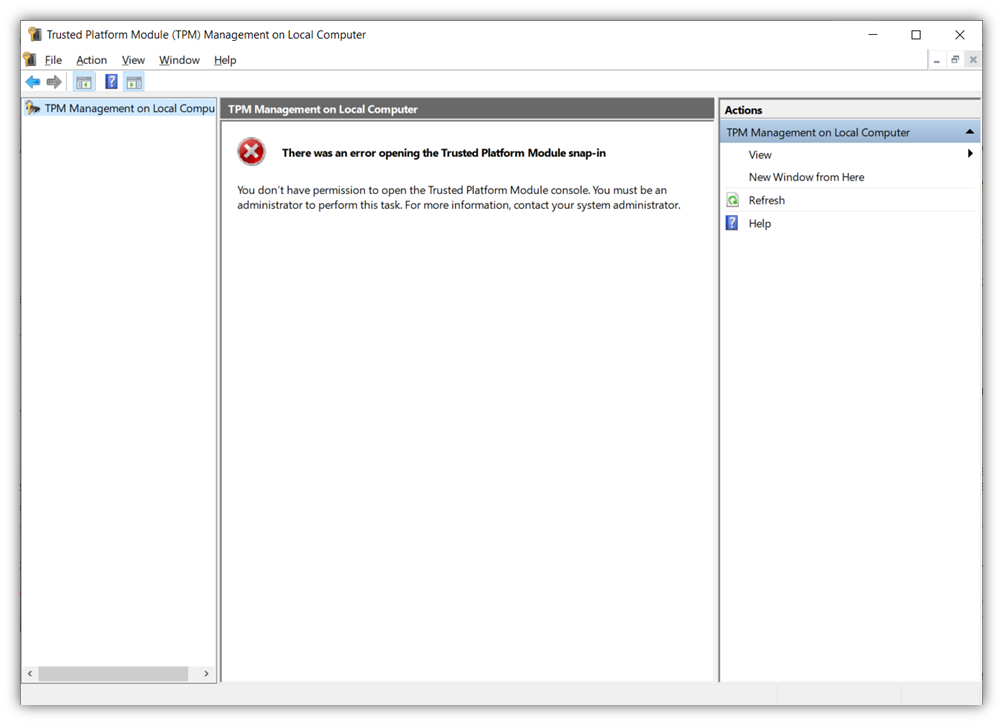Maximize the TPM Management main window
Viewport: 1003px width, 725px height.
916,35
